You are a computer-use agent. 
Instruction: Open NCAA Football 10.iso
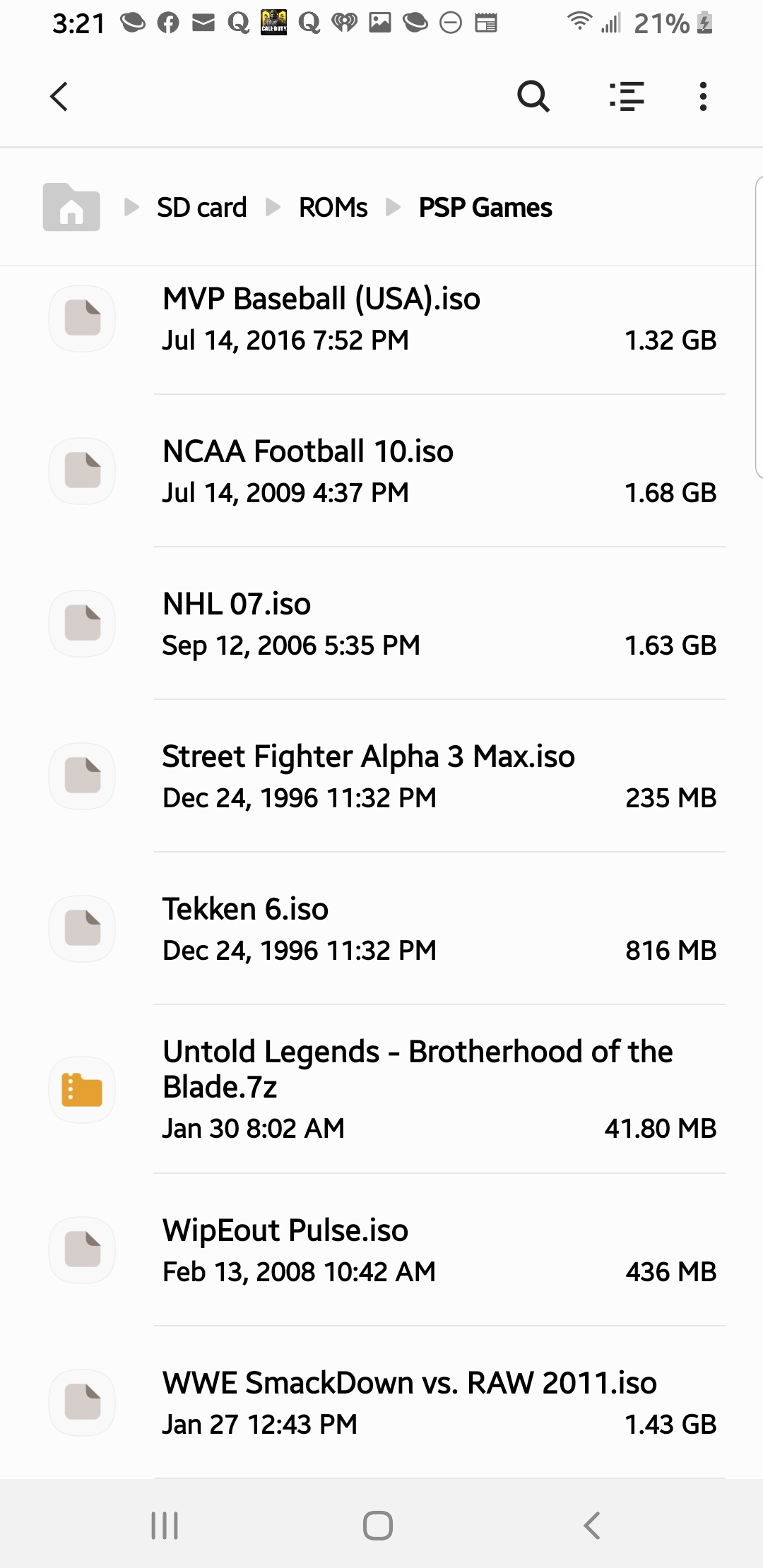click(x=308, y=452)
